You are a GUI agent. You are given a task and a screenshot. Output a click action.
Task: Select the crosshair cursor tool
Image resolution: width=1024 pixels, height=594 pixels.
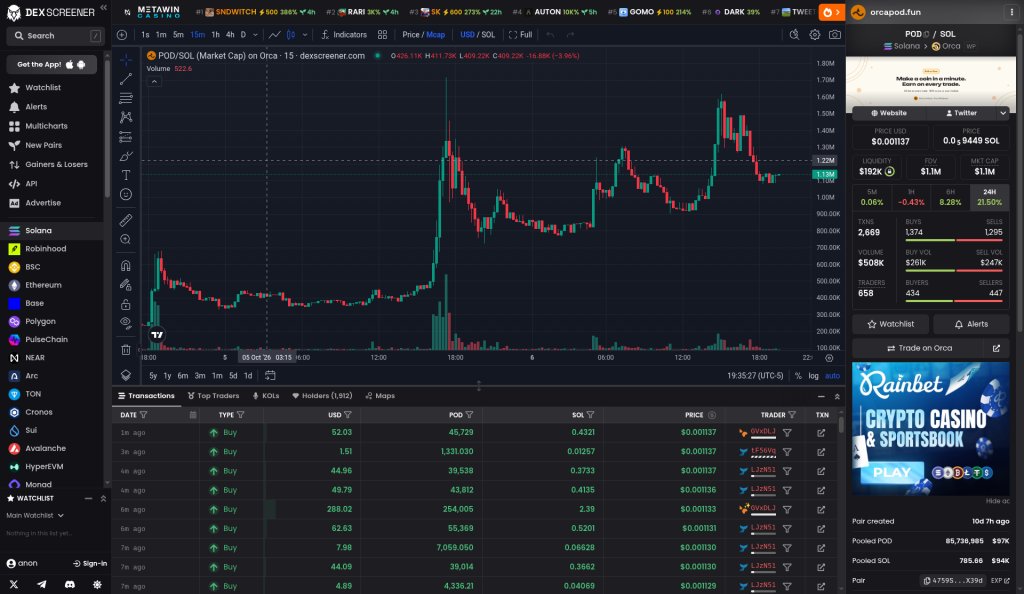pyautogui.click(x=125, y=60)
